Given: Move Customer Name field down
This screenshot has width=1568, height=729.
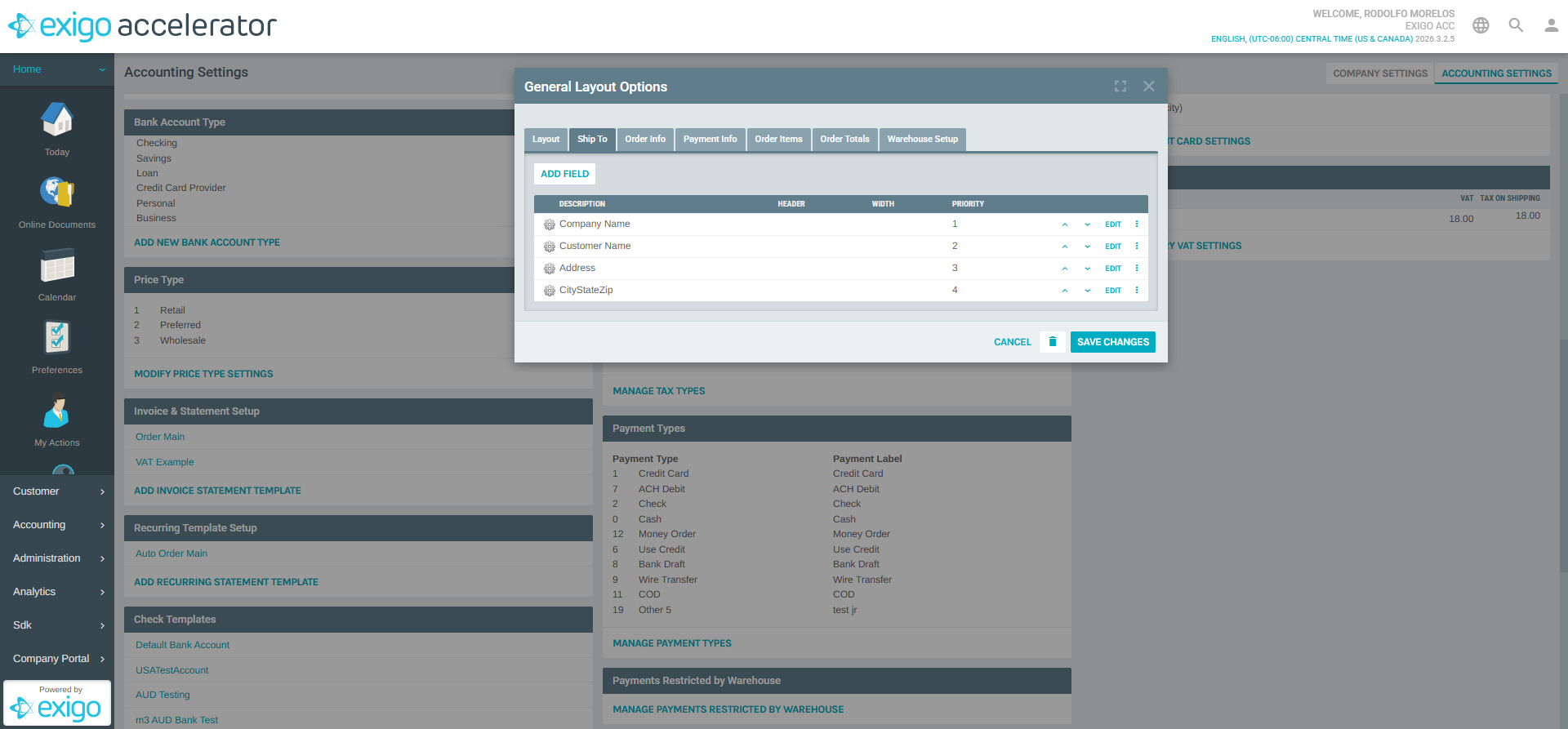Looking at the screenshot, I should (x=1087, y=247).
